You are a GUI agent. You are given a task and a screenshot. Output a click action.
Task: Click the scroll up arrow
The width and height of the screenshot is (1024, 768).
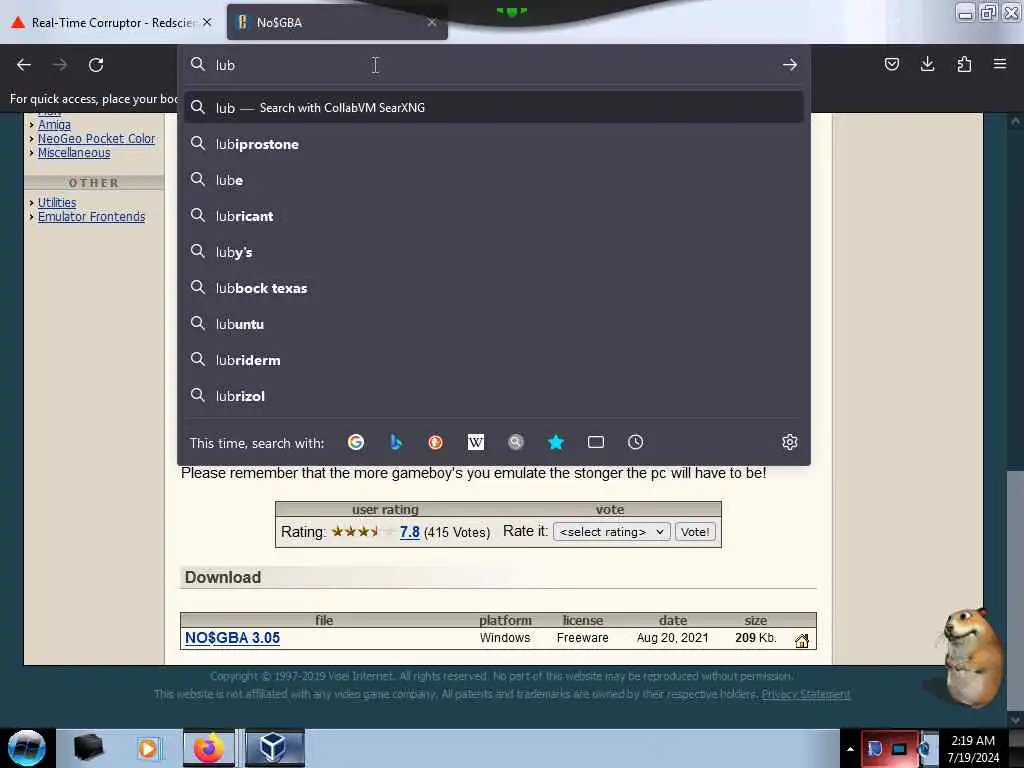[x=1015, y=121]
